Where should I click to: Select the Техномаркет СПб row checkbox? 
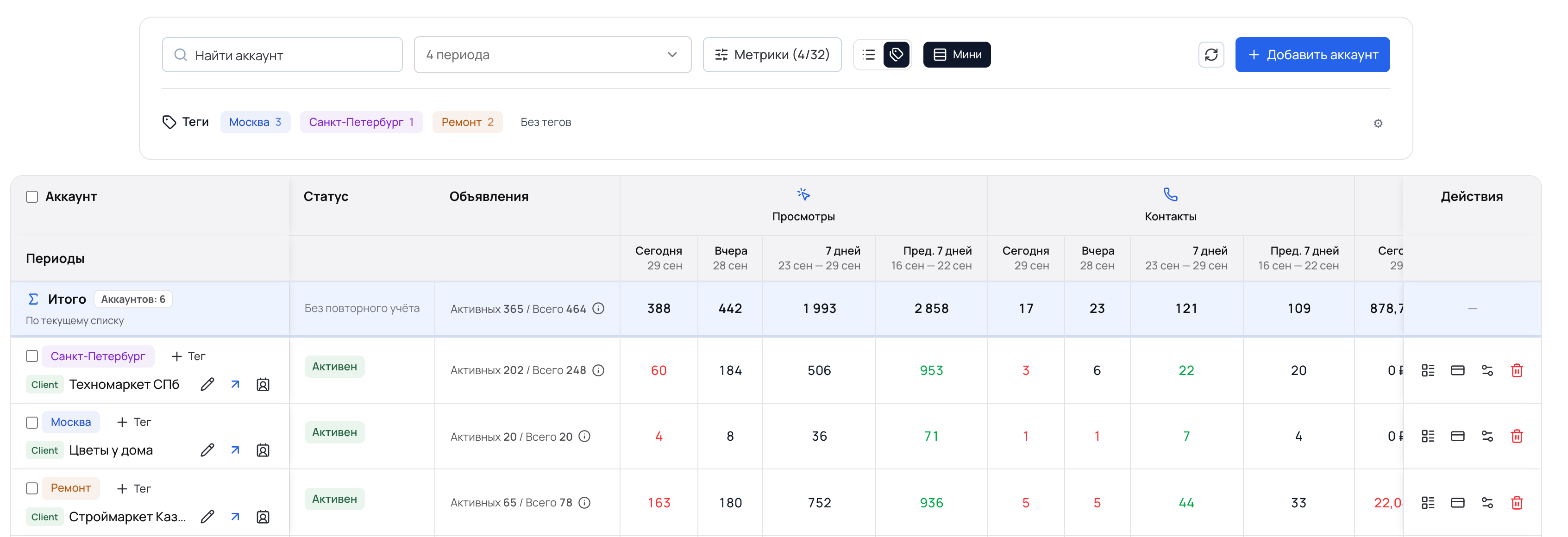pos(32,356)
